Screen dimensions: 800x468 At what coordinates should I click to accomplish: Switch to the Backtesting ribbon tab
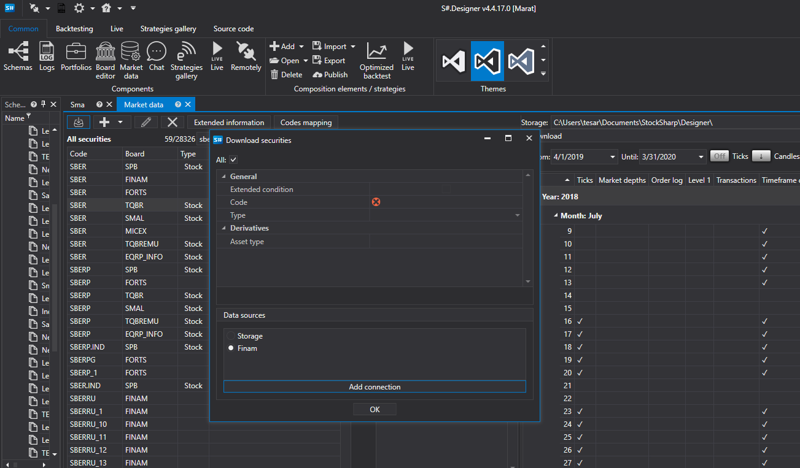(75, 29)
